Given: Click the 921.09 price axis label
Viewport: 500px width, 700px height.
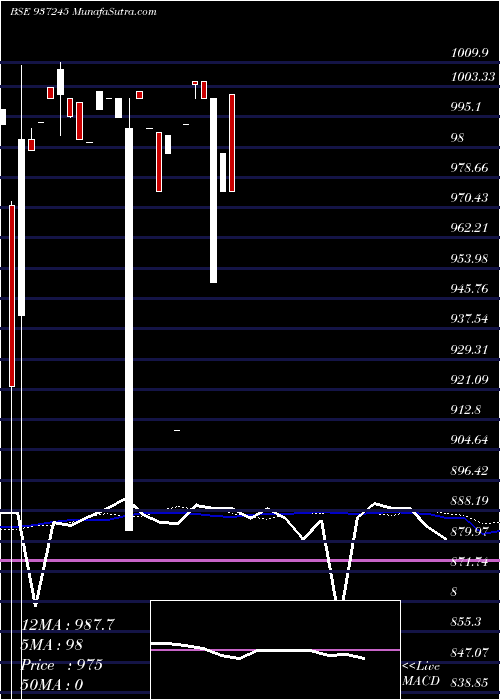Looking at the screenshot, I should [x=470, y=379].
